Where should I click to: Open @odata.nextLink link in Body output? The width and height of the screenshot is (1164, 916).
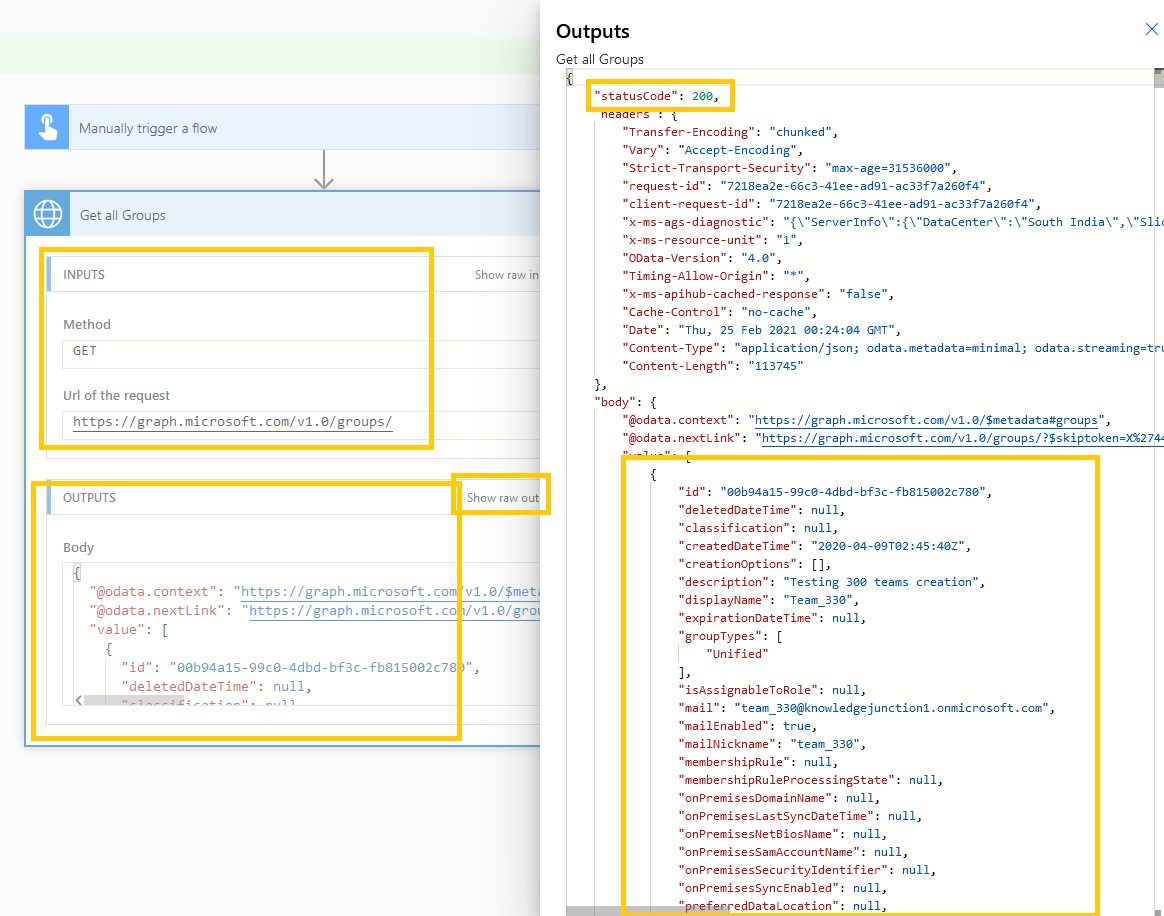click(x=394, y=611)
